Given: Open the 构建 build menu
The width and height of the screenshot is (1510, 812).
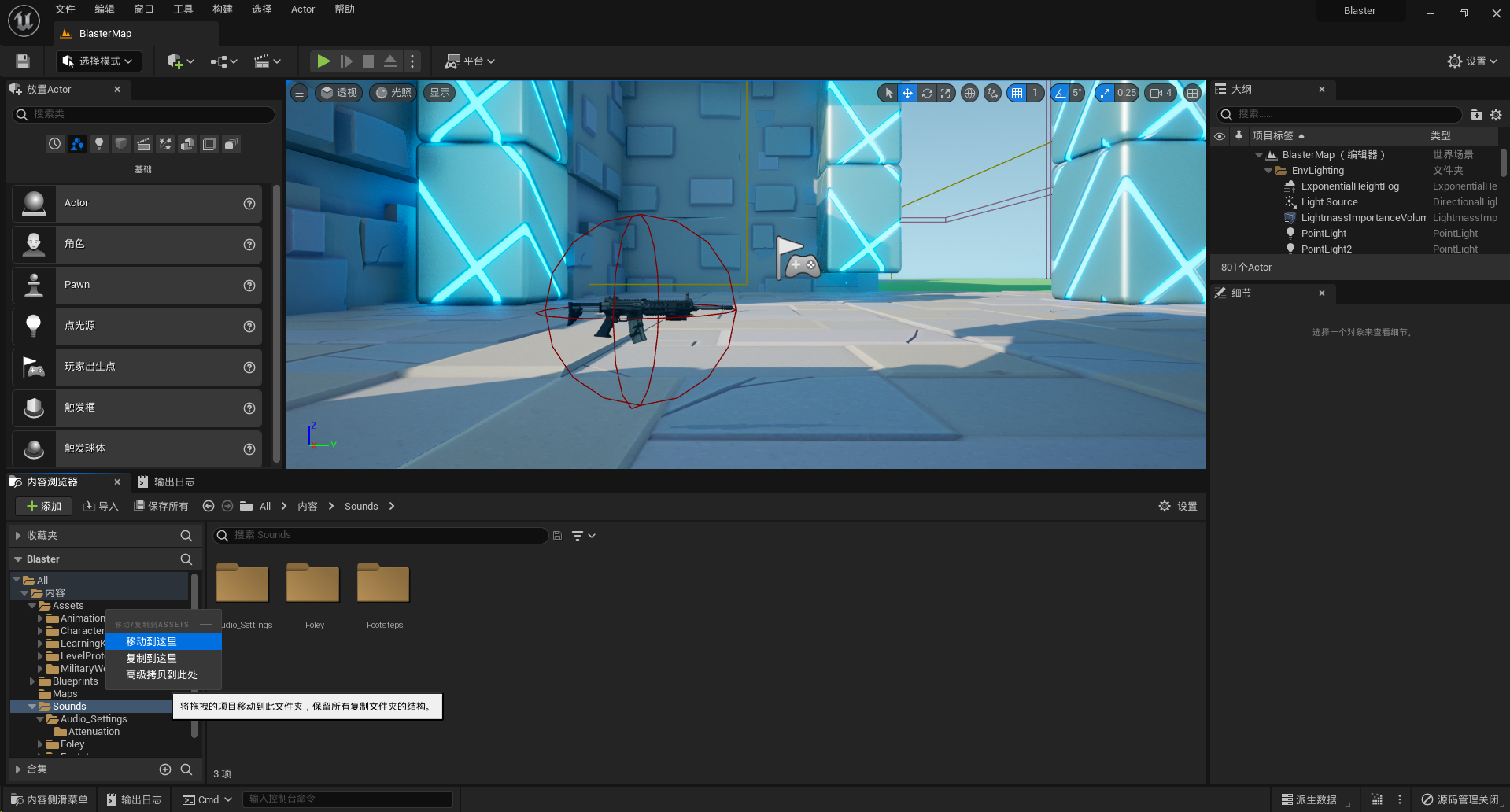Looking at the screenshot, I should pyautogui.click(x=223, y=9).
